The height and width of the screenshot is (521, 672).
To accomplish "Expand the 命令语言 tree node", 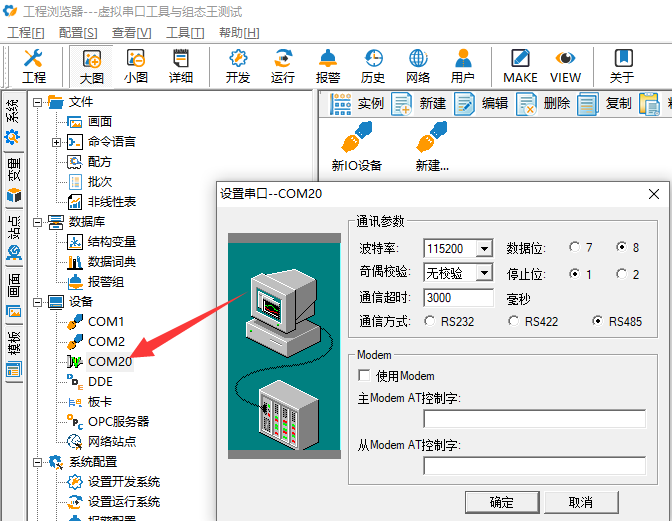I will point(57,142).
